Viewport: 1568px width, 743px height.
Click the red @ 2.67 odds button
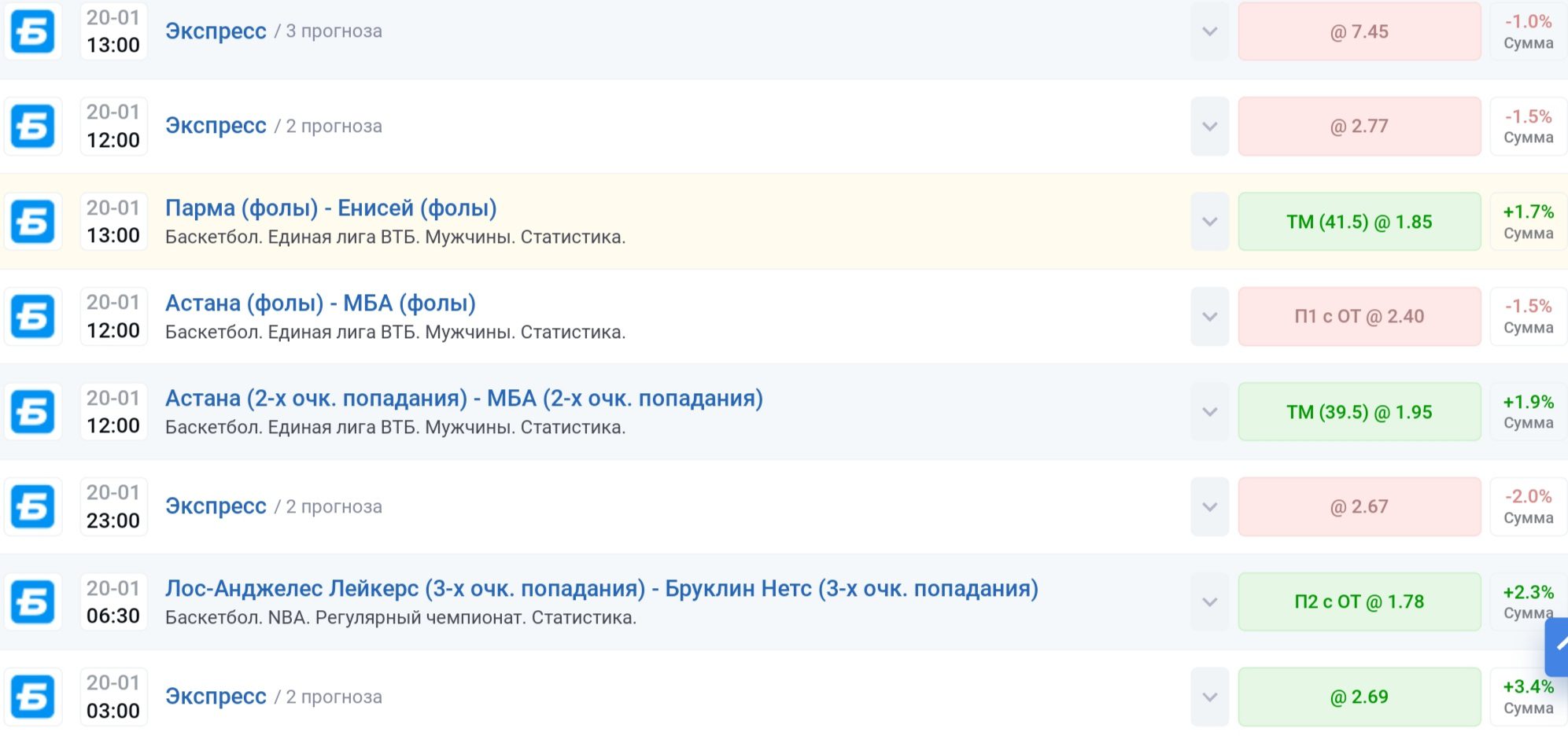tap(1360, 506)
